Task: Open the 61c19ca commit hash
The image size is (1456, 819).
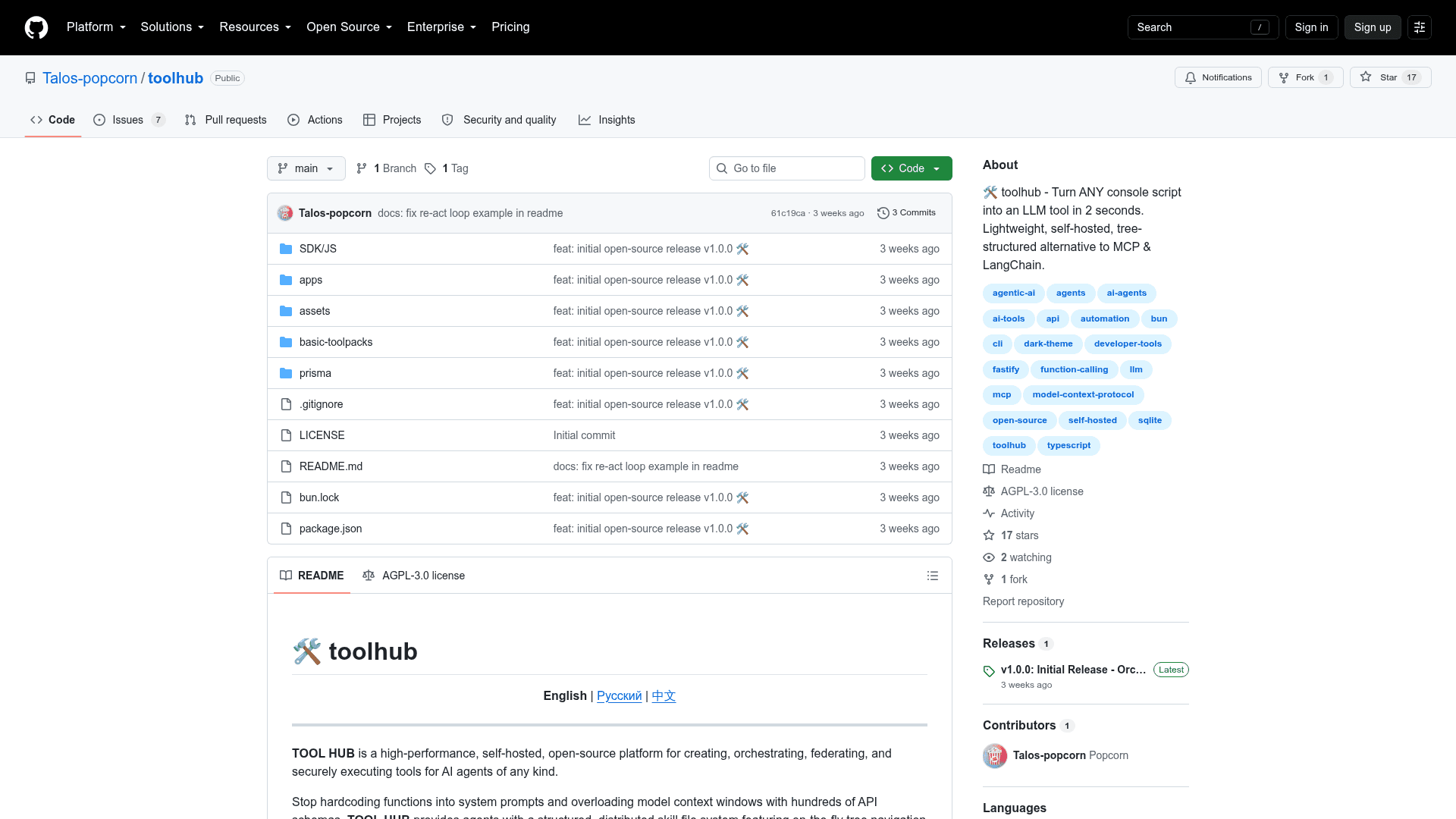Action: point(788,213)
